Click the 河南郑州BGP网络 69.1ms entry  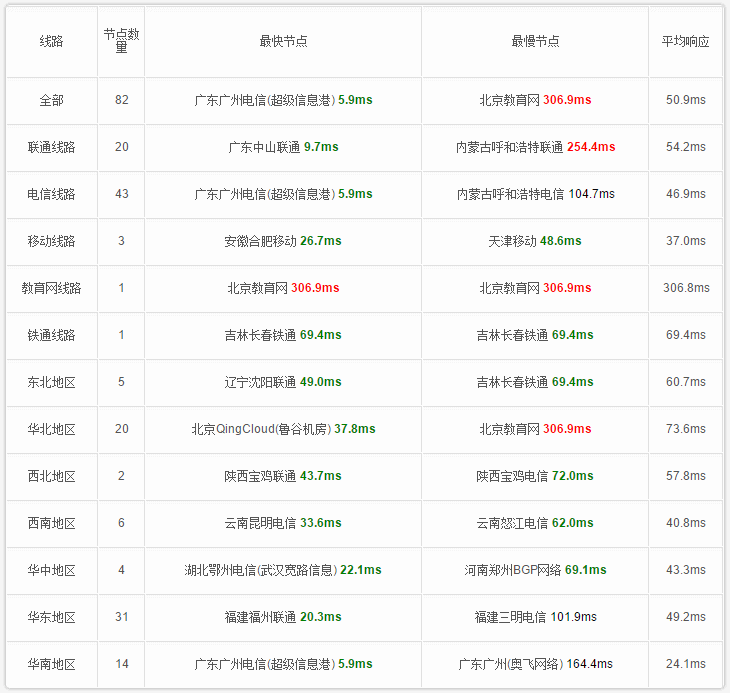click(535, 570)
